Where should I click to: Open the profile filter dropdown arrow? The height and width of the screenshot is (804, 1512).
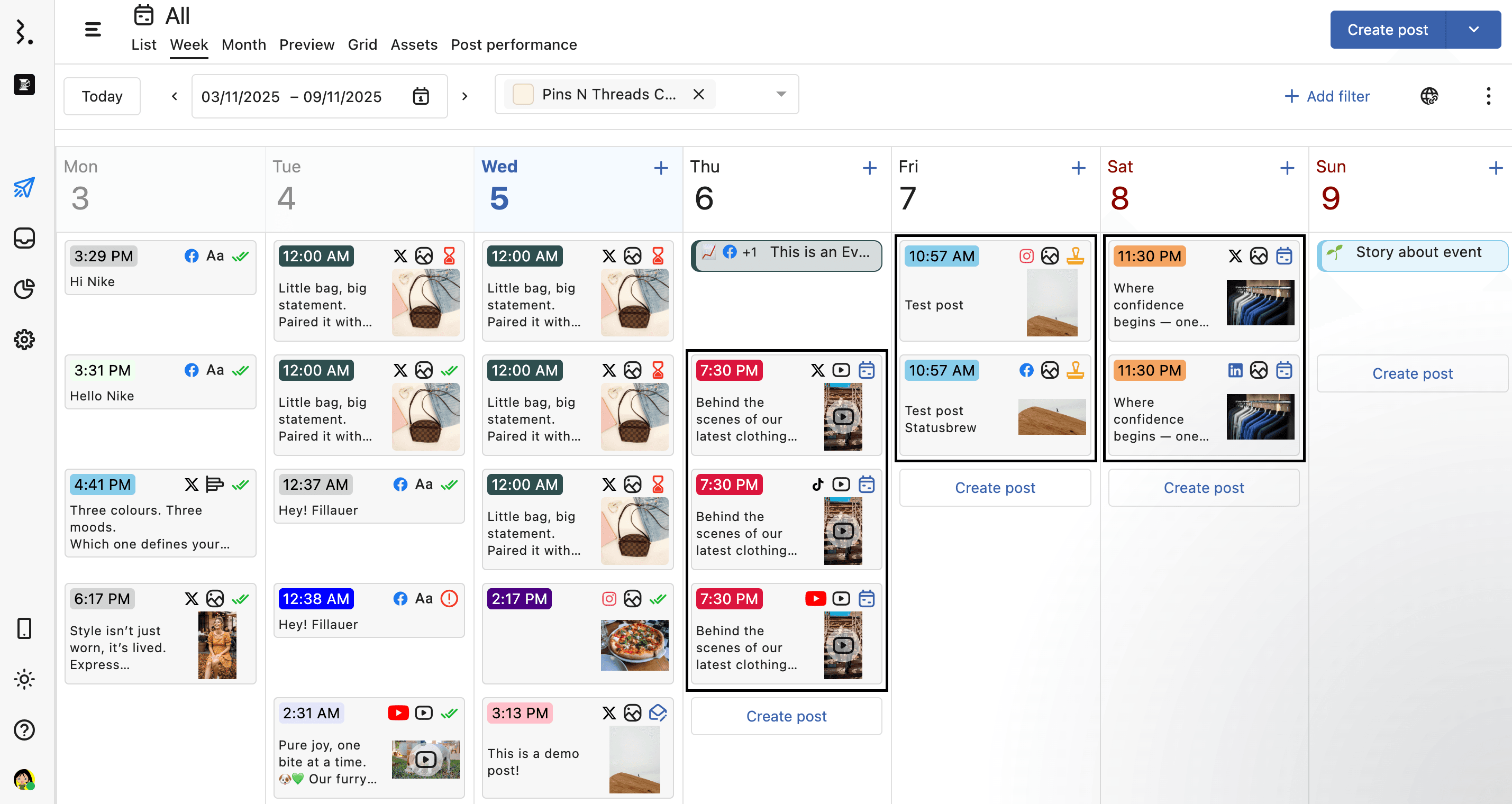point(781,95)
